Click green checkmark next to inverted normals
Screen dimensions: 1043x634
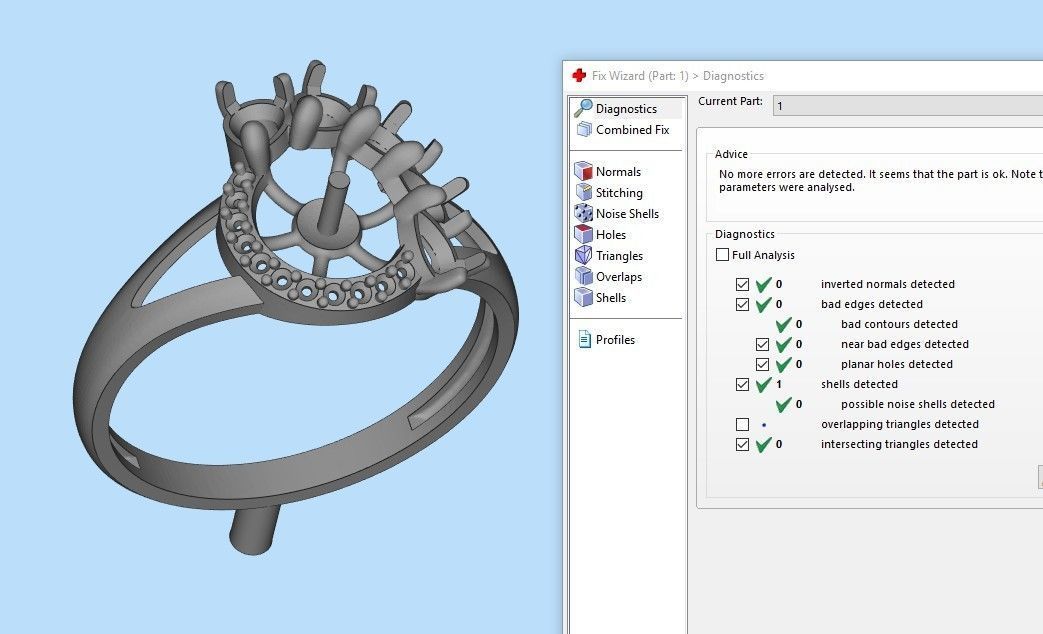[x=764, y=284]
